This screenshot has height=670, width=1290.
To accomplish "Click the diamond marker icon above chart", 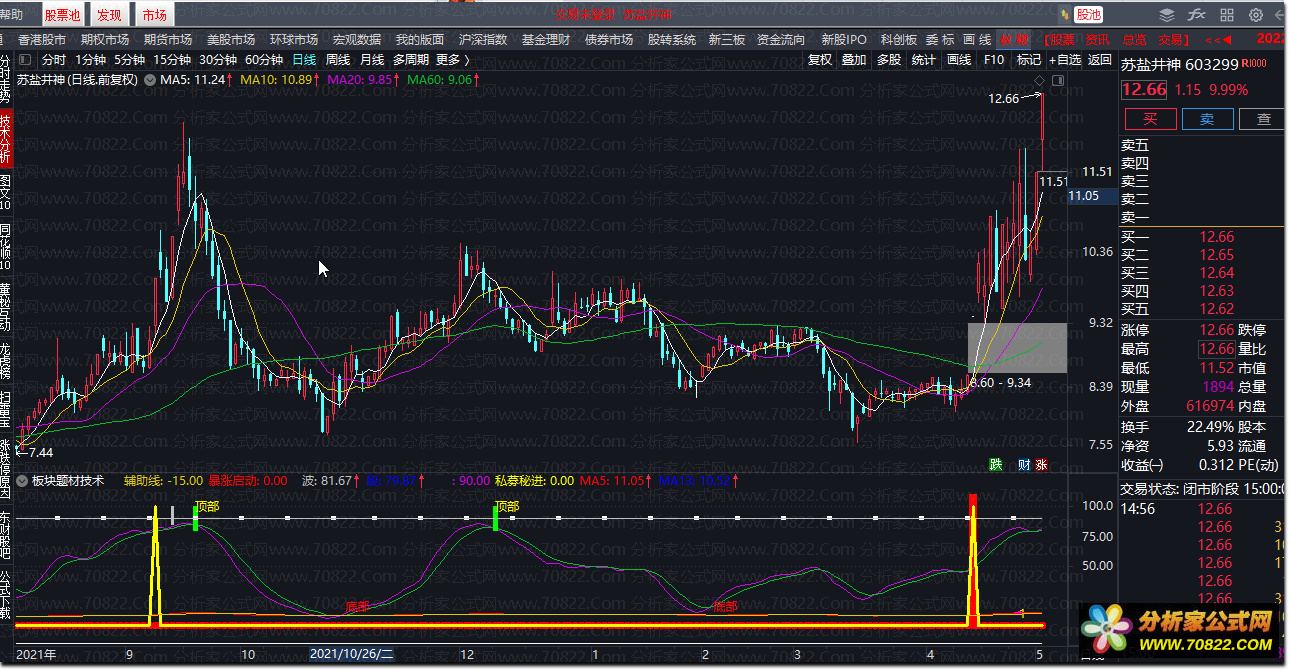I will [x=1040, y=80].
